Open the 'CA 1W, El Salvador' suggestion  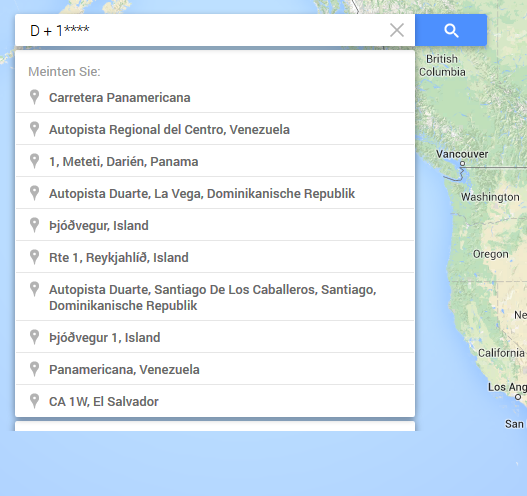pos(215,401)
